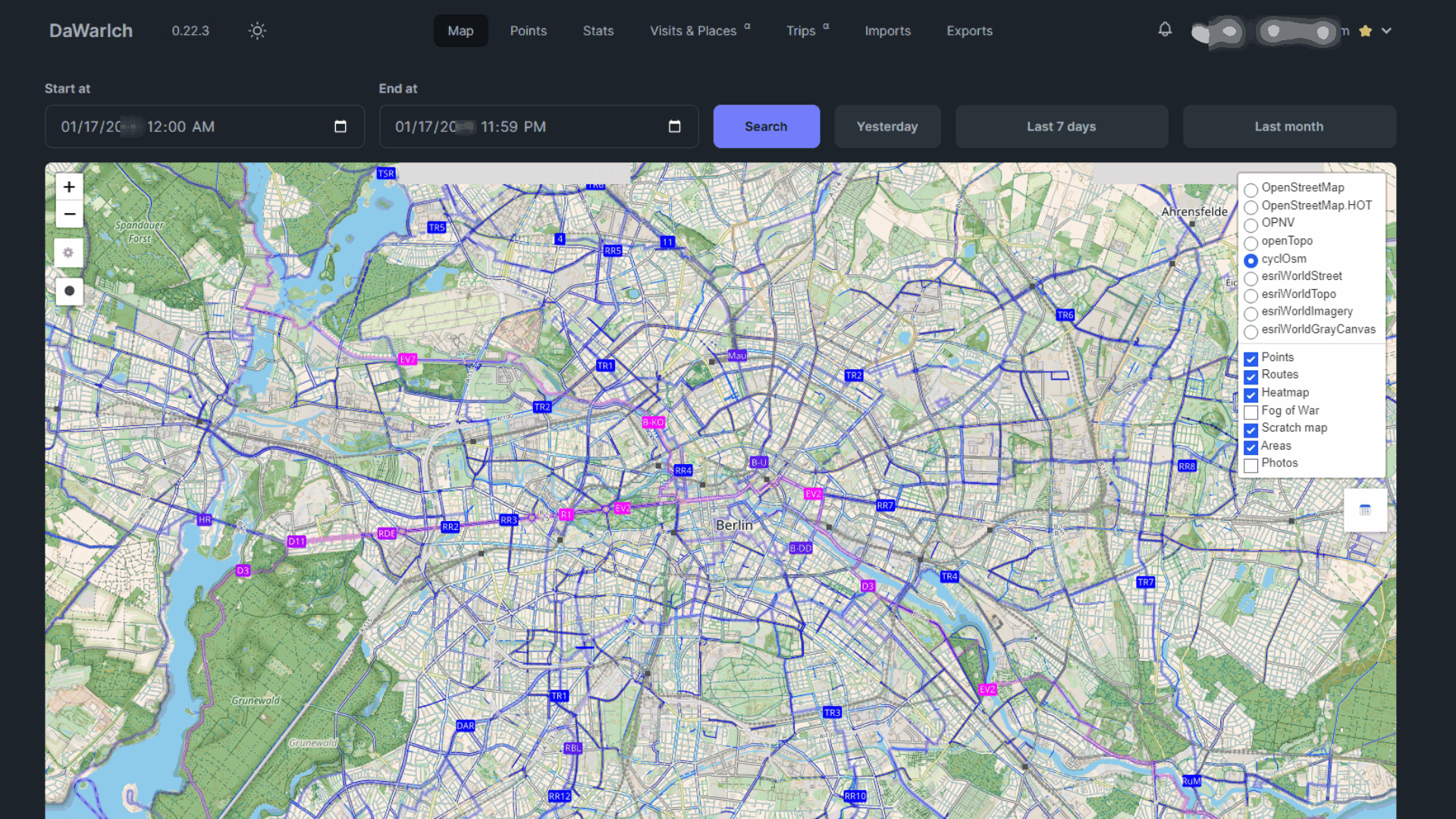The width and height of the screenshot is (1456, 819).
Task: Select esriWorldGrayCanvas base layer
Action: click(1251, 331)
